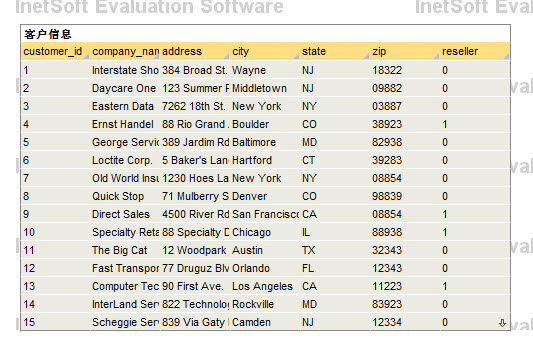Select the city column header

coord(265,51)
